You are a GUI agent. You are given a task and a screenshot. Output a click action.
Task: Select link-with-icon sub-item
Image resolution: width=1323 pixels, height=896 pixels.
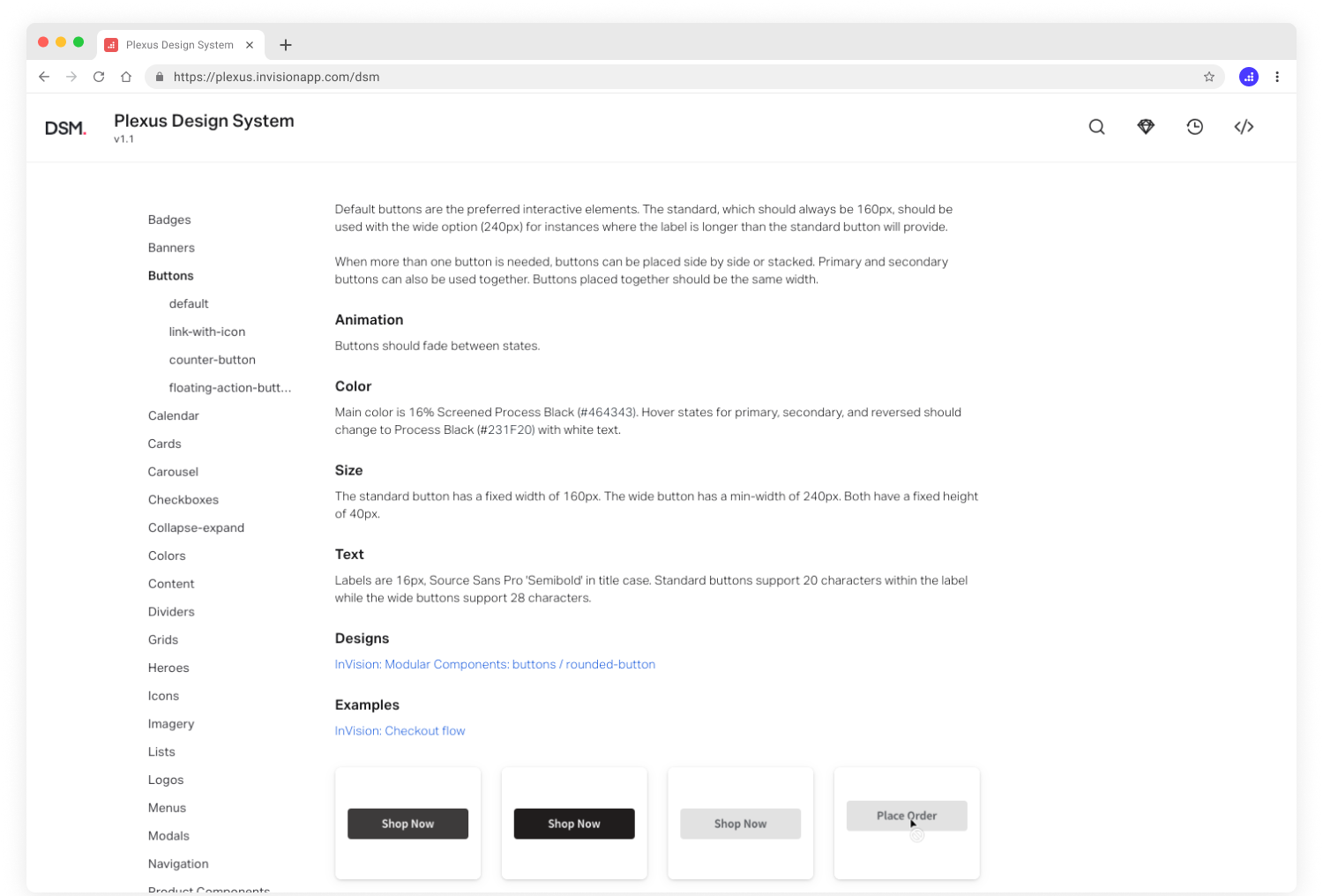point(207,332)
